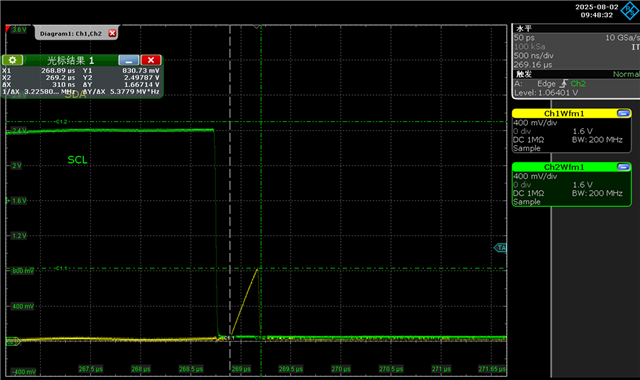The image size is (640, 380).
Task: Click the Rohde & Schwarz logo icon
Action: click(x=630, y=10)
